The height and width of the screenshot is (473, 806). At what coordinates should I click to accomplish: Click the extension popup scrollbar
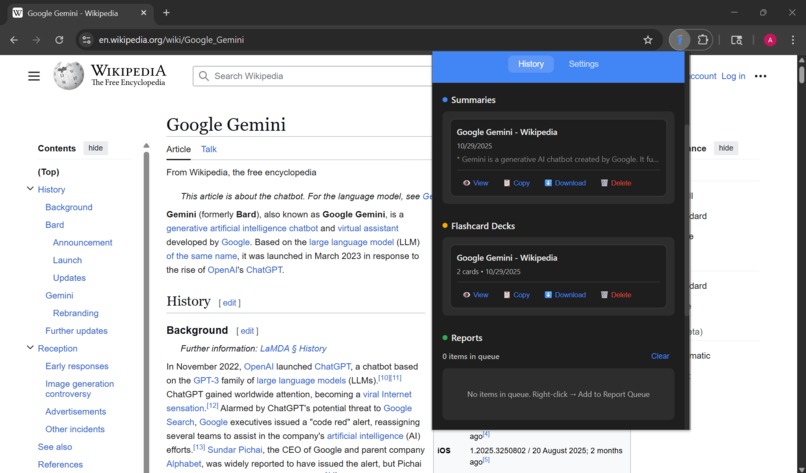point(687,220)
